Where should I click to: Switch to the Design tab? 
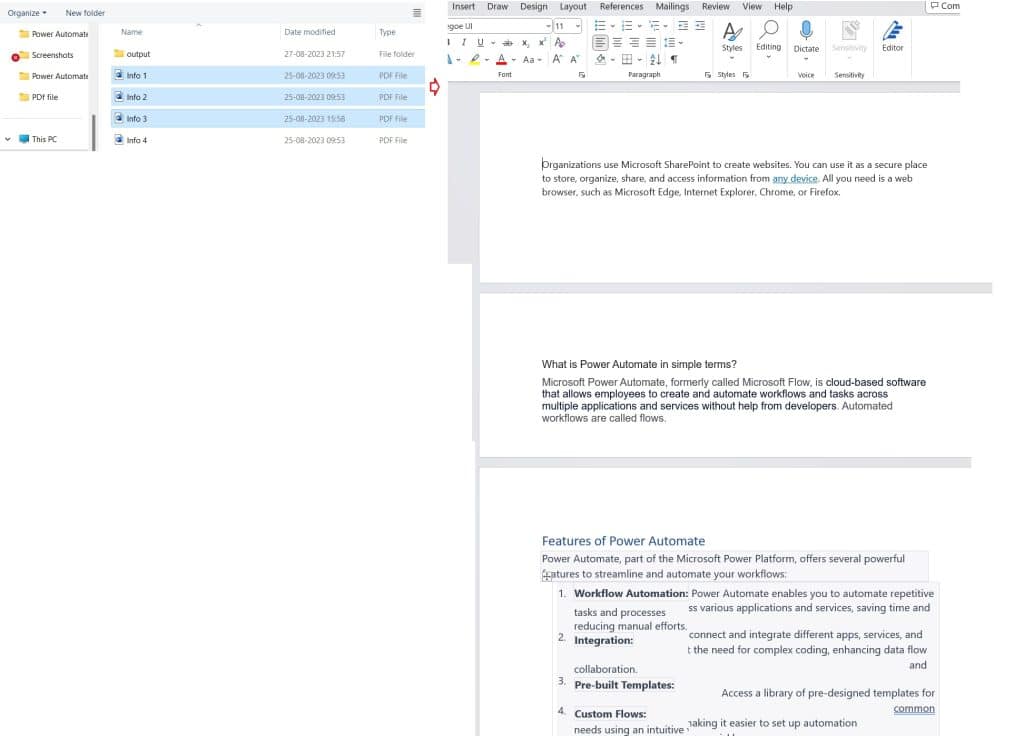click(x=534, y=7)
